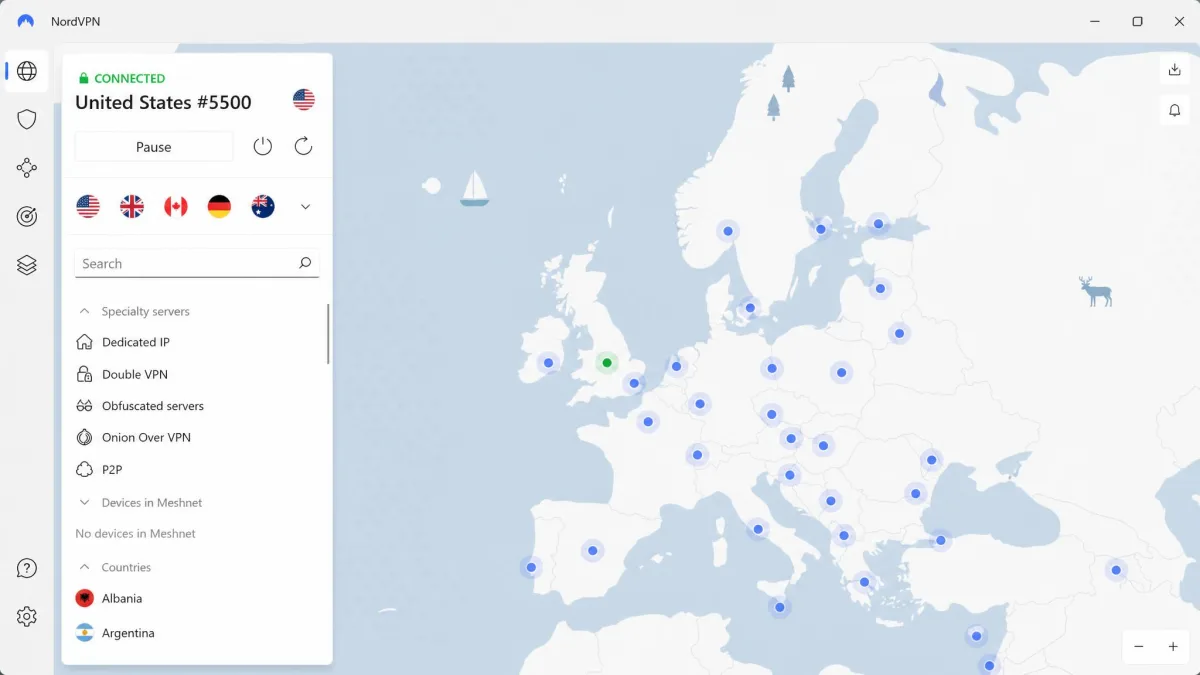The image size is (1200, 675).
Task: Click the Obfuscated servers glasses icon
Action: click(x=85, y=406)
